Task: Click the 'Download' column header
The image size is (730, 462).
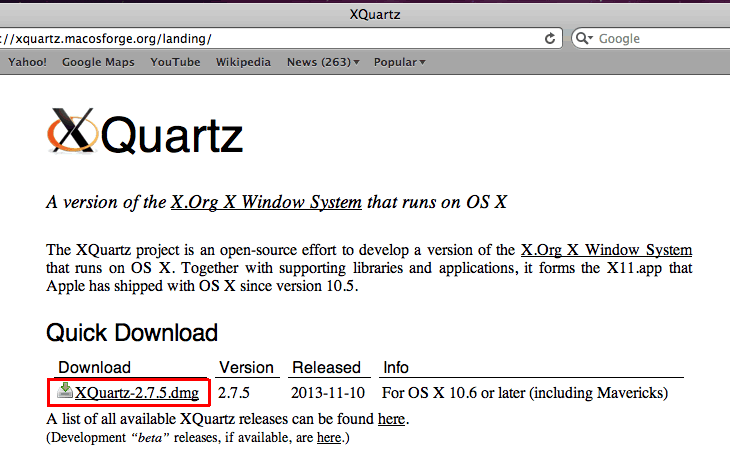Action: 95,367
